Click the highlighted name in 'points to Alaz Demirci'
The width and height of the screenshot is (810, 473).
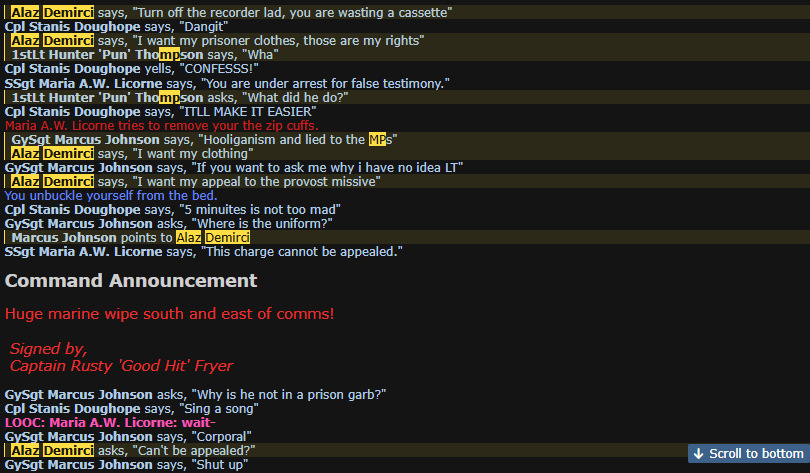[x=213, y=238]
